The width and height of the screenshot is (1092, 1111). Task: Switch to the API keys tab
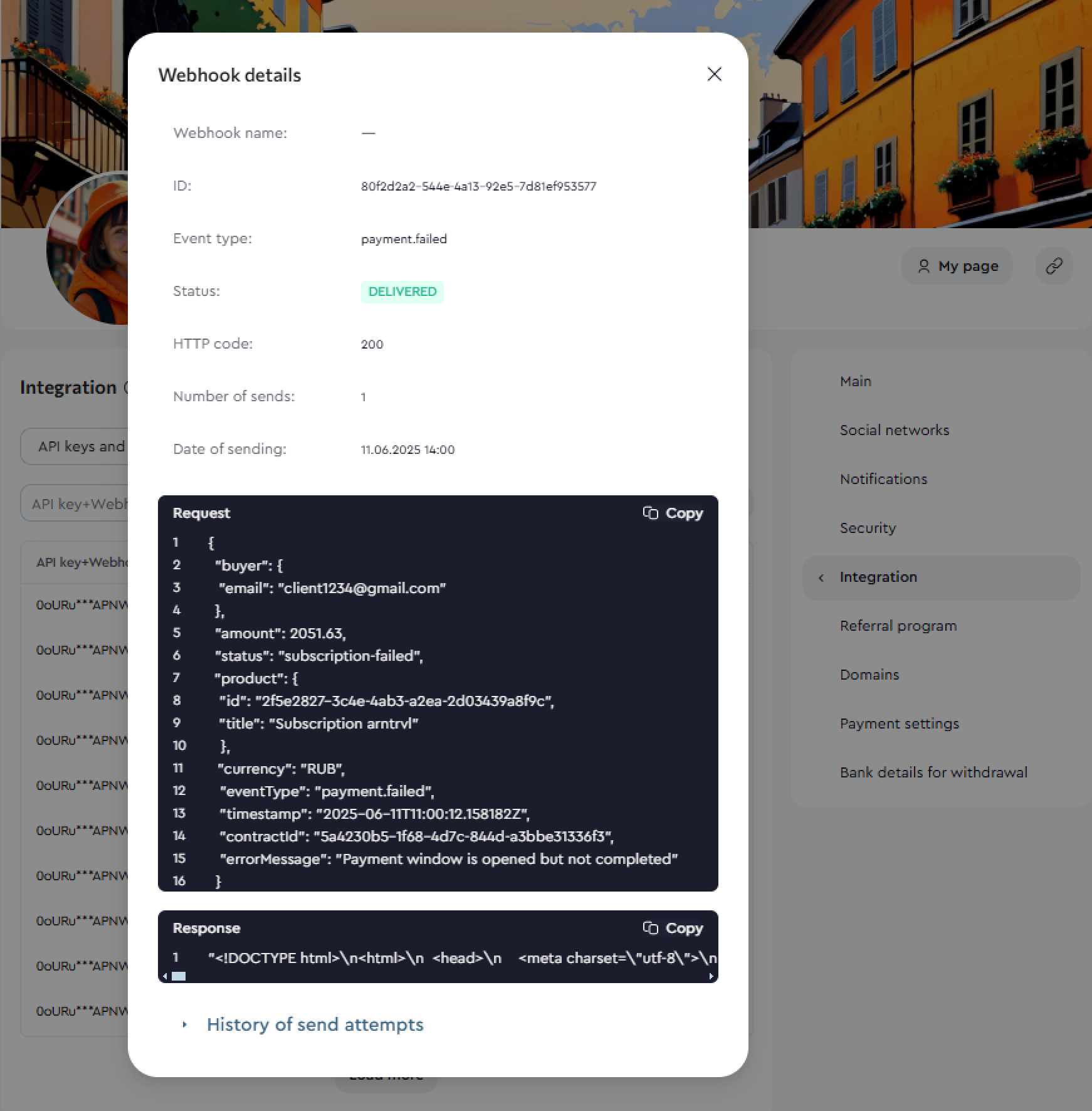click(78, 446)
